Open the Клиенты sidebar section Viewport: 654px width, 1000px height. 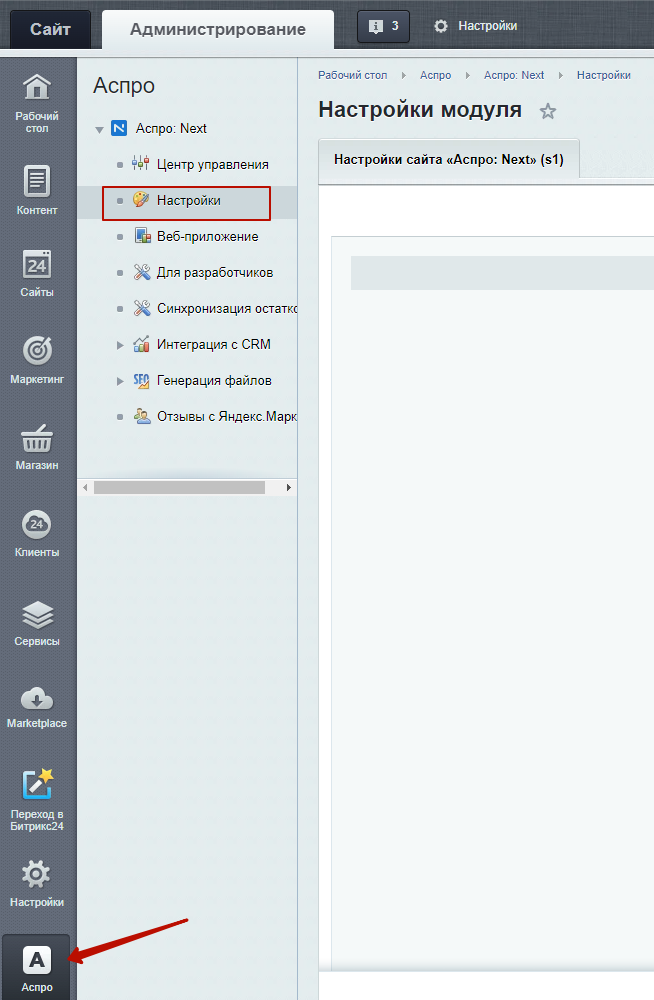(37, 533)
